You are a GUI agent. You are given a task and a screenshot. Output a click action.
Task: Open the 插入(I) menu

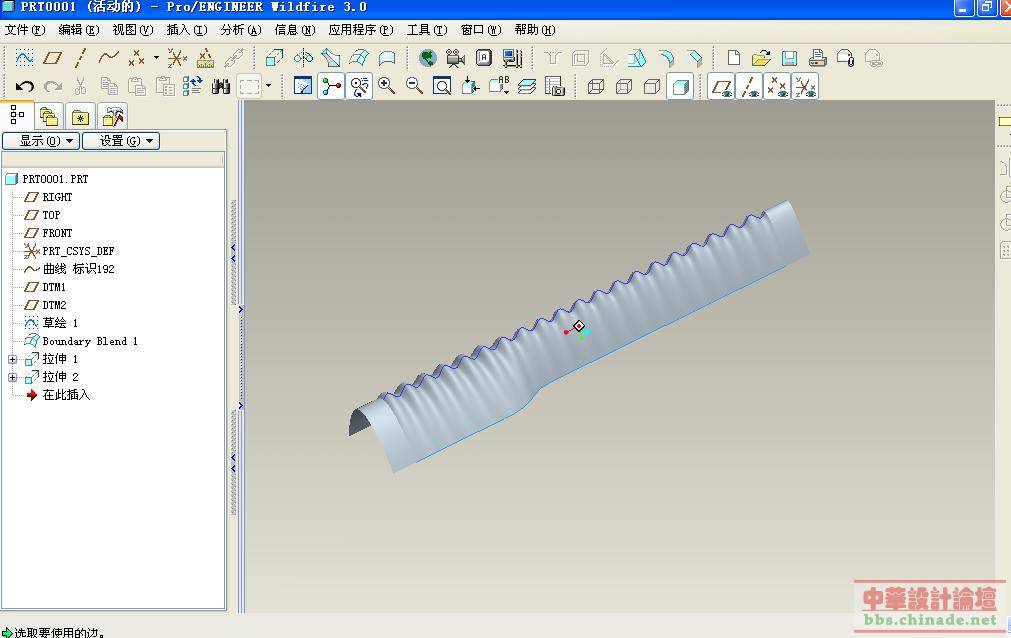coord(187,30)
